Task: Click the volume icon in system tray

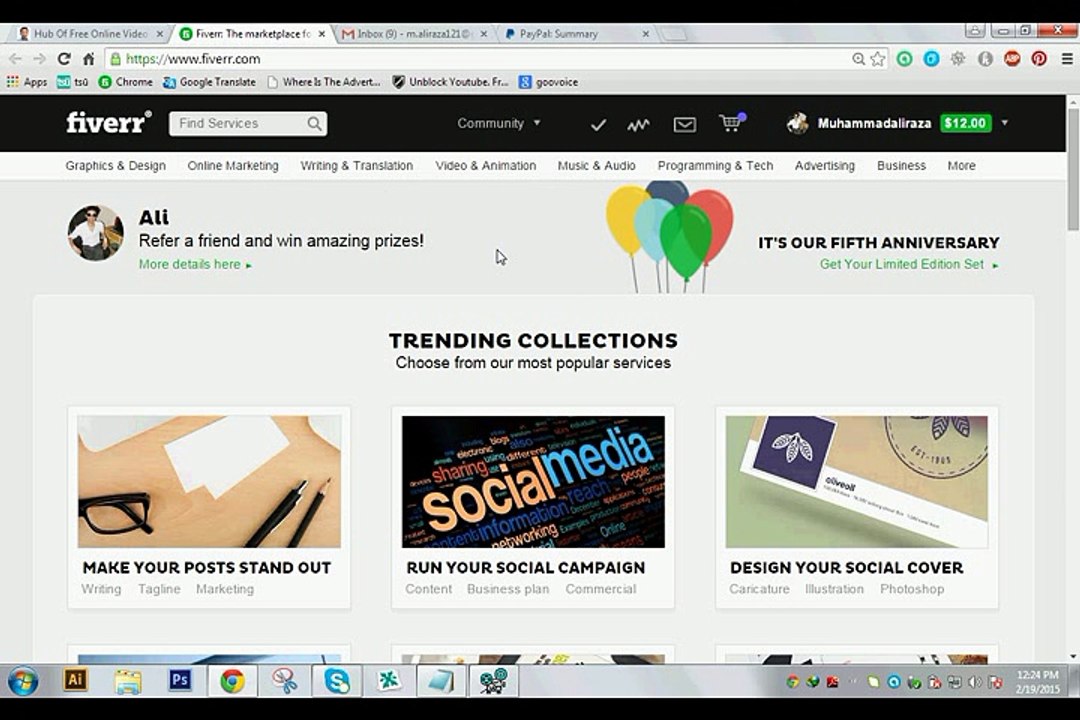Action: click(x=975, y=682)
